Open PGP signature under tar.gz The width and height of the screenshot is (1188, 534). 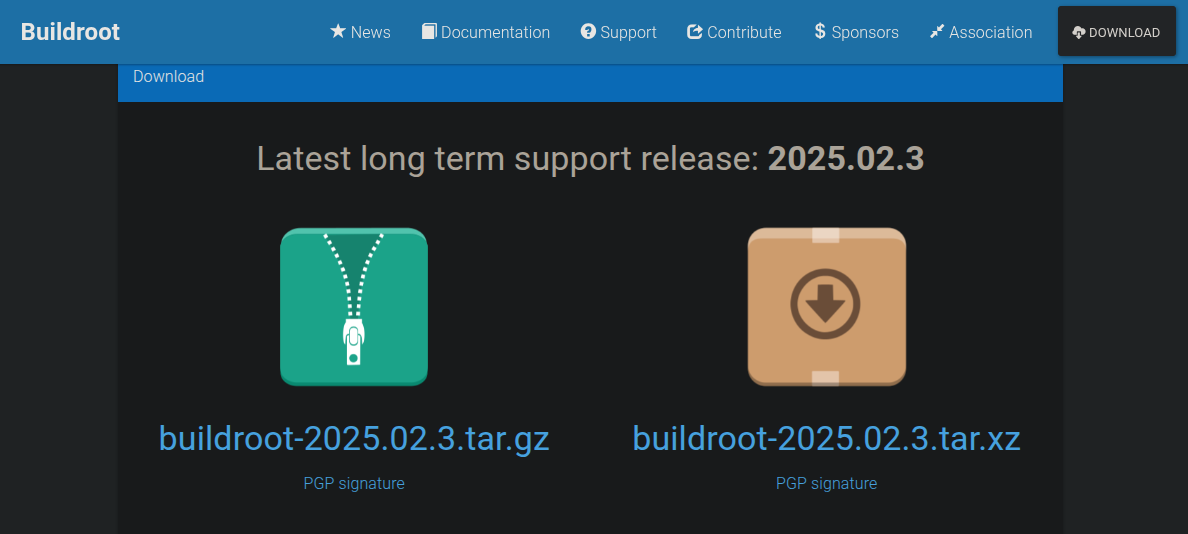click(x=354, y=483)
